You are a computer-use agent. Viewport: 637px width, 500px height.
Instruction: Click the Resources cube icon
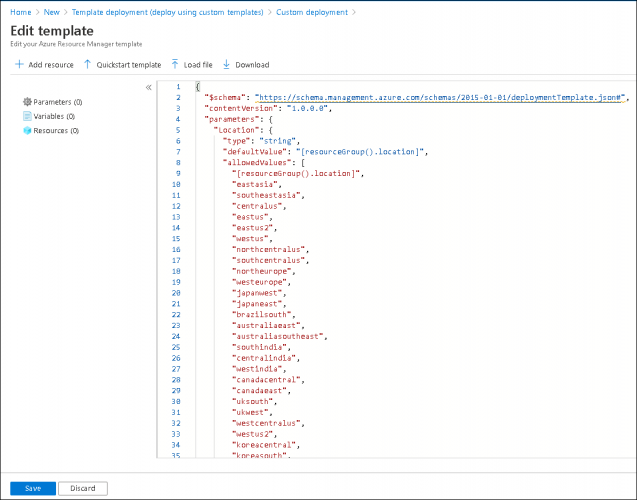tap(27, 130)
